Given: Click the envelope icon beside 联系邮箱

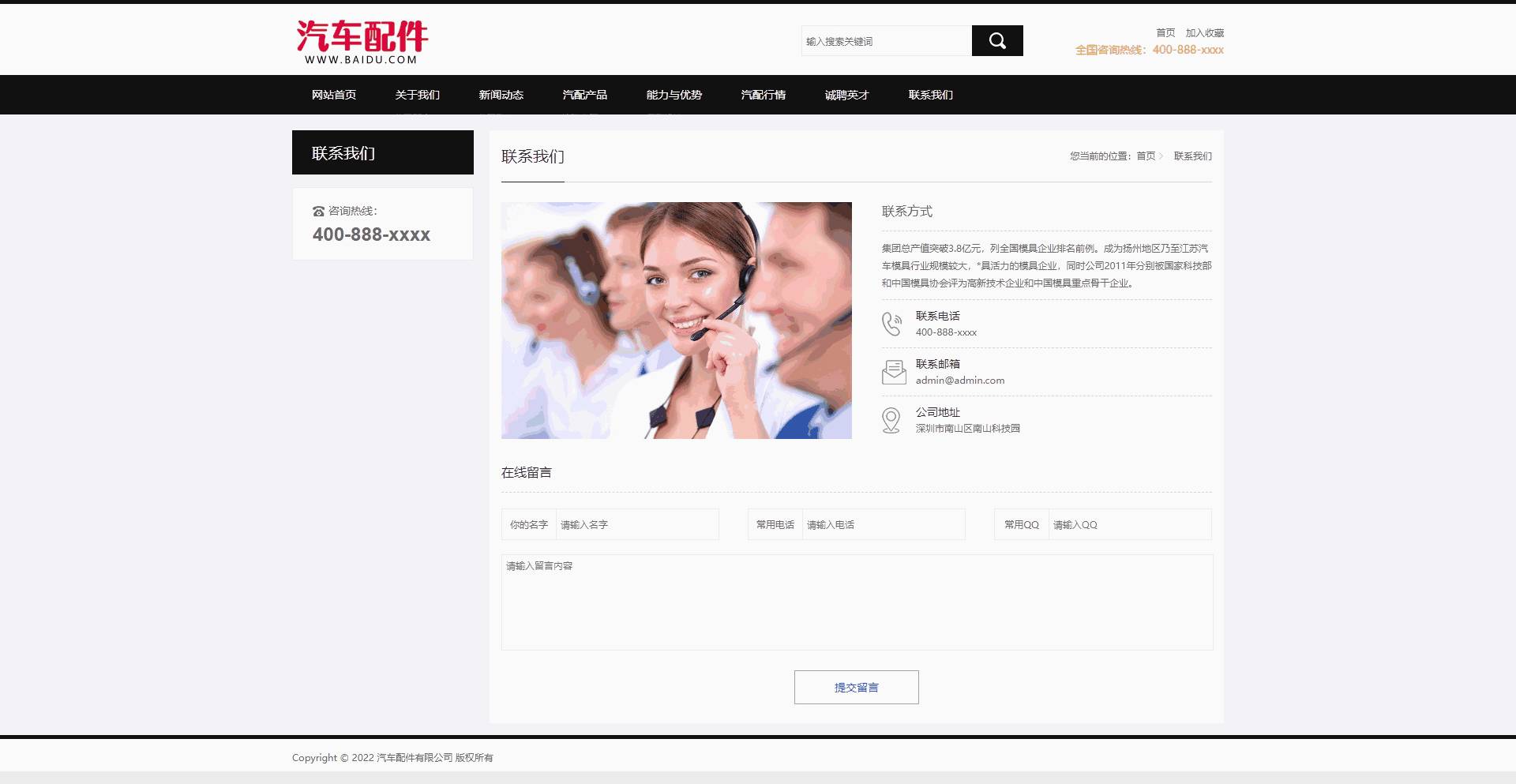Looking at the screenshot, I should point(893,372).
